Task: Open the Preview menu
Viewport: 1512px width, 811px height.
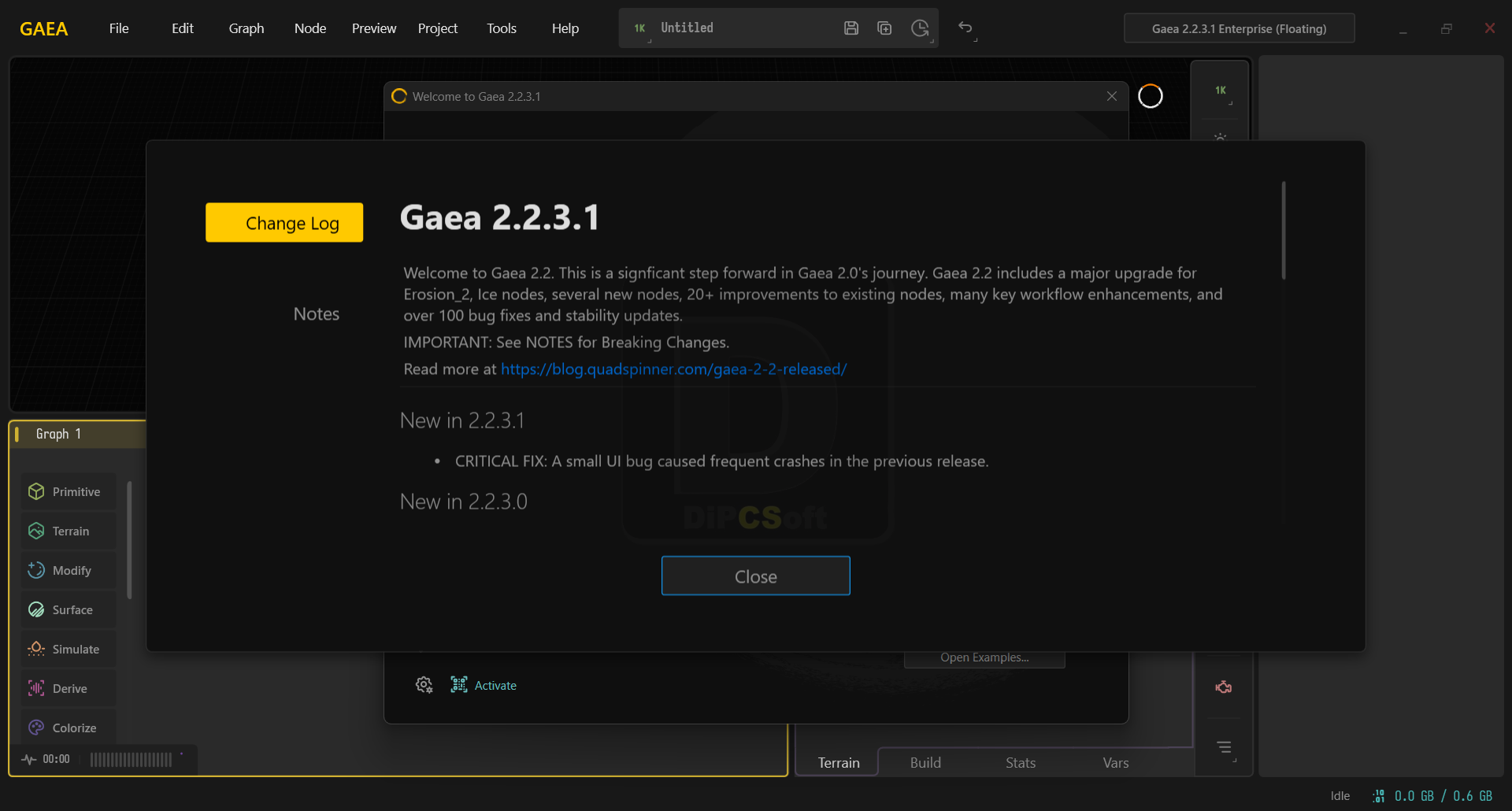Action: click(374, 28)
